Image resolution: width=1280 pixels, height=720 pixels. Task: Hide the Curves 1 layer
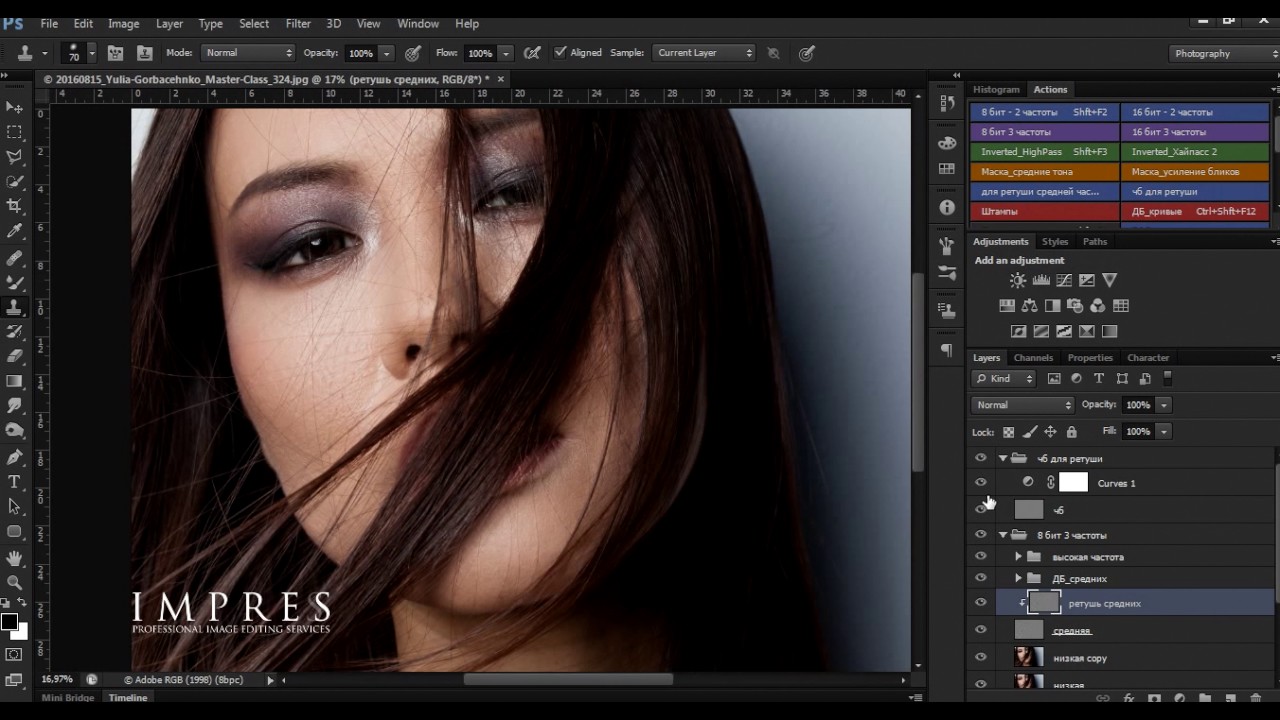[980, 483]
